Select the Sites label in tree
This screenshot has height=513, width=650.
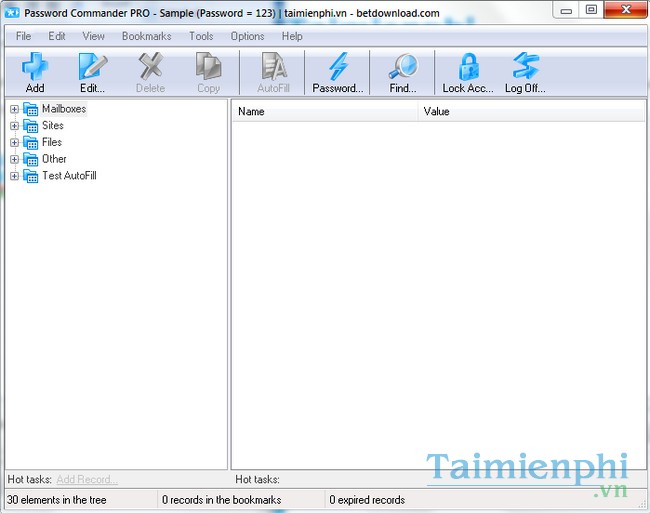point(53,126)
